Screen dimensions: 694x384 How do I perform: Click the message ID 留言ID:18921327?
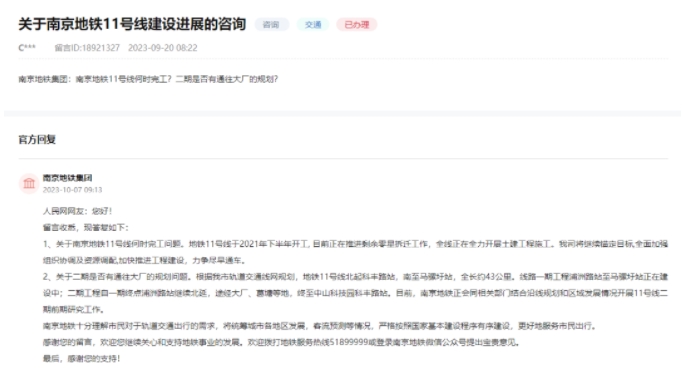tap(87, 48)
